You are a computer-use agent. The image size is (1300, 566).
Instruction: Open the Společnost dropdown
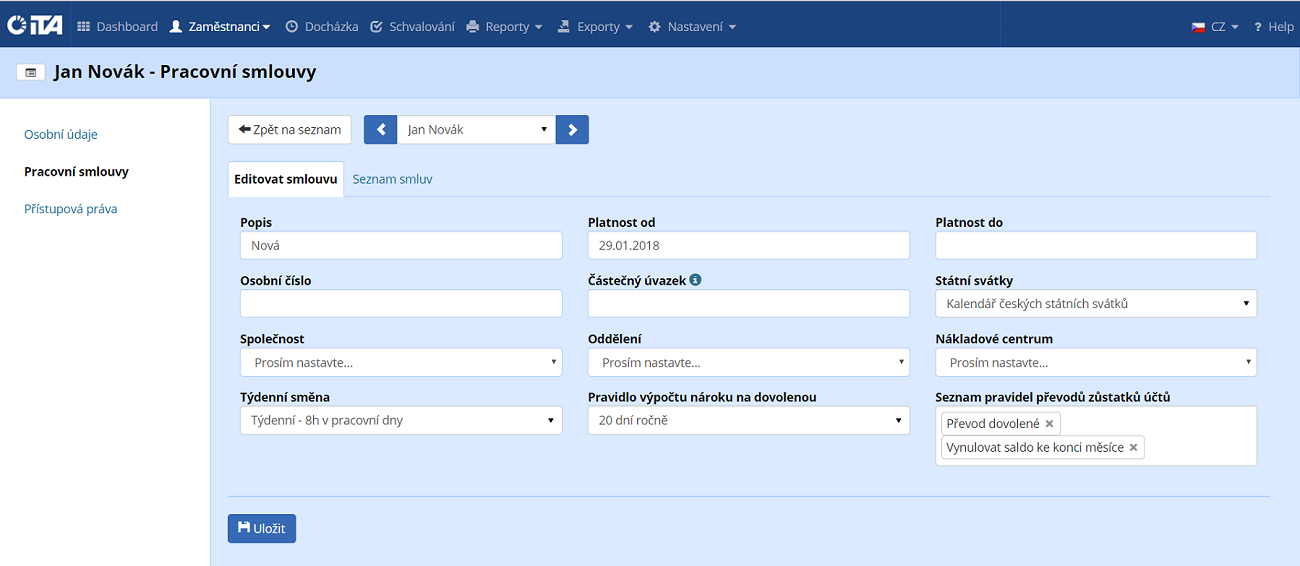(401, 362)
